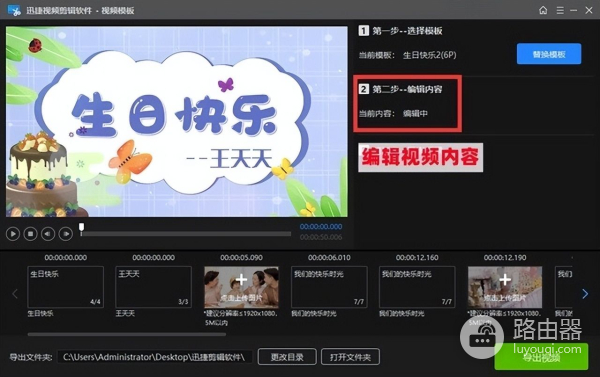Click the playback position handle
Image resolution: width=600 pixels, height=377 pixels.
point(82,228)
